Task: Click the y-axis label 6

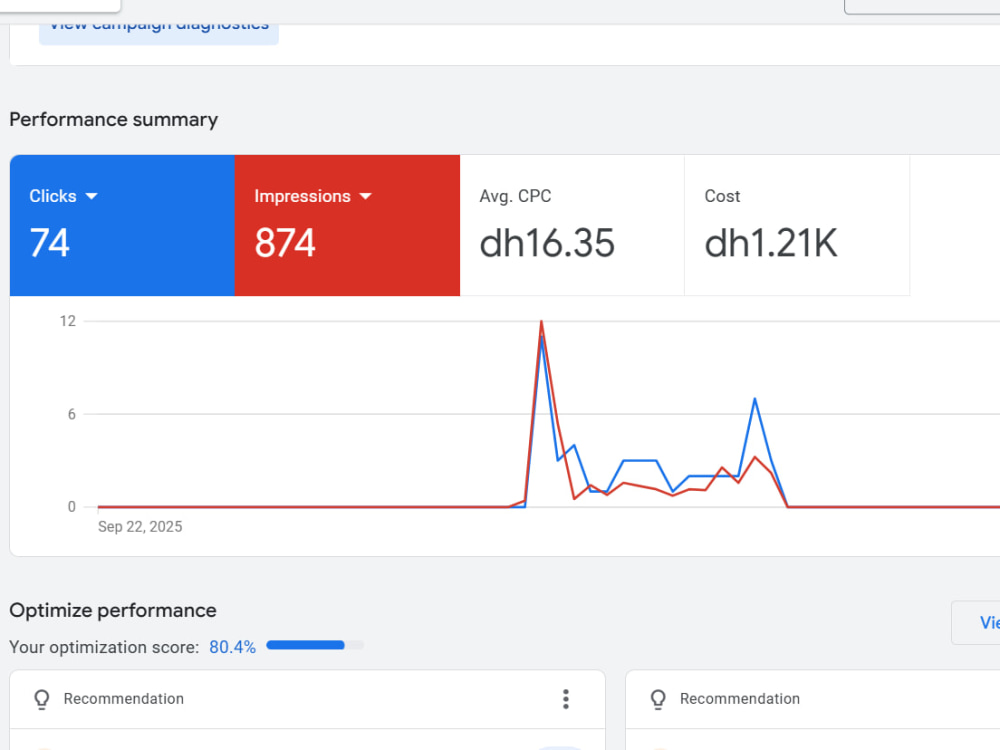Action: [71, 415]
